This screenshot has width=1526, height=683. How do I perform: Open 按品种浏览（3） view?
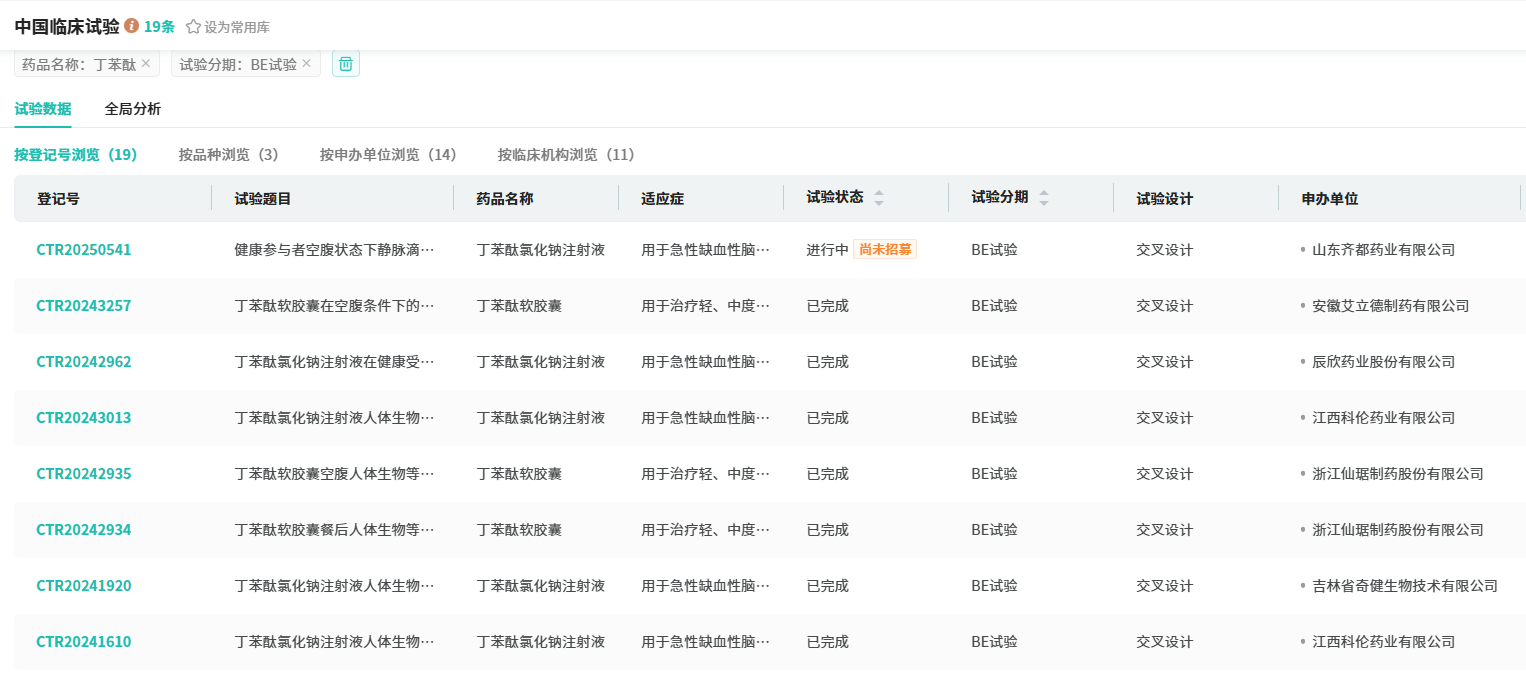[x=229, y=155]
